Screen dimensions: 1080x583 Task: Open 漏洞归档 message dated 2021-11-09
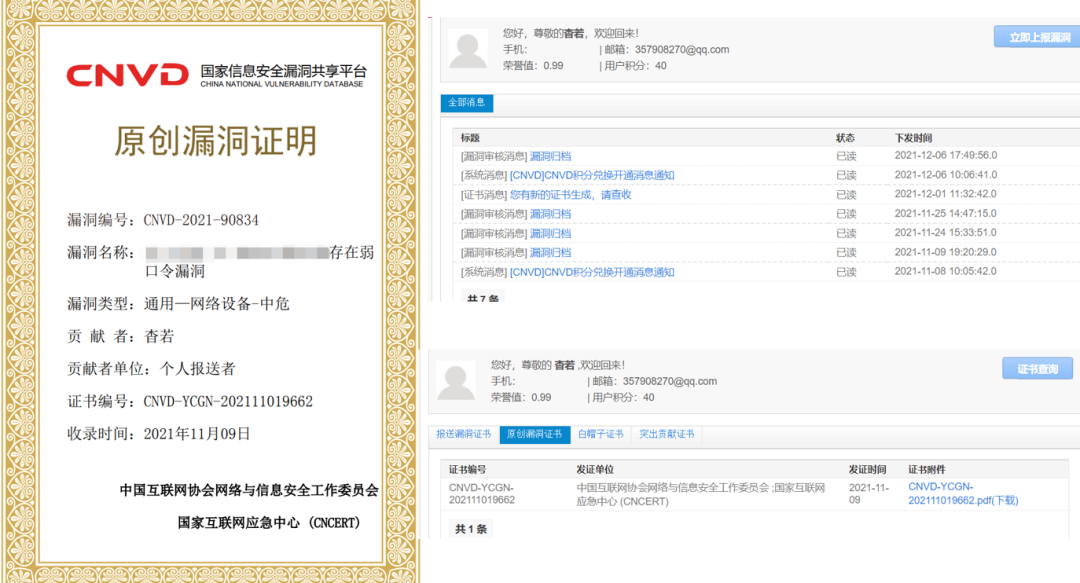[x=550, y=253]
